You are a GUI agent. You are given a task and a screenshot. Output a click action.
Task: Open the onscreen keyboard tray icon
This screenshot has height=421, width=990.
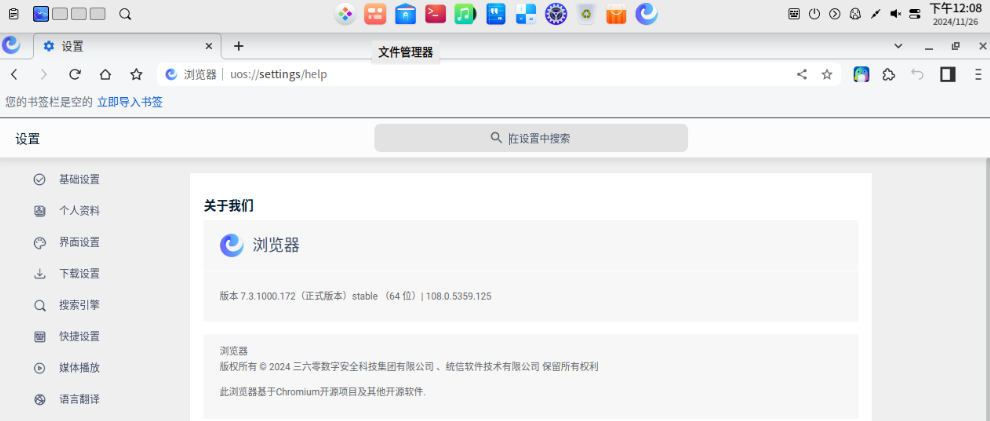tap(794, 14)
